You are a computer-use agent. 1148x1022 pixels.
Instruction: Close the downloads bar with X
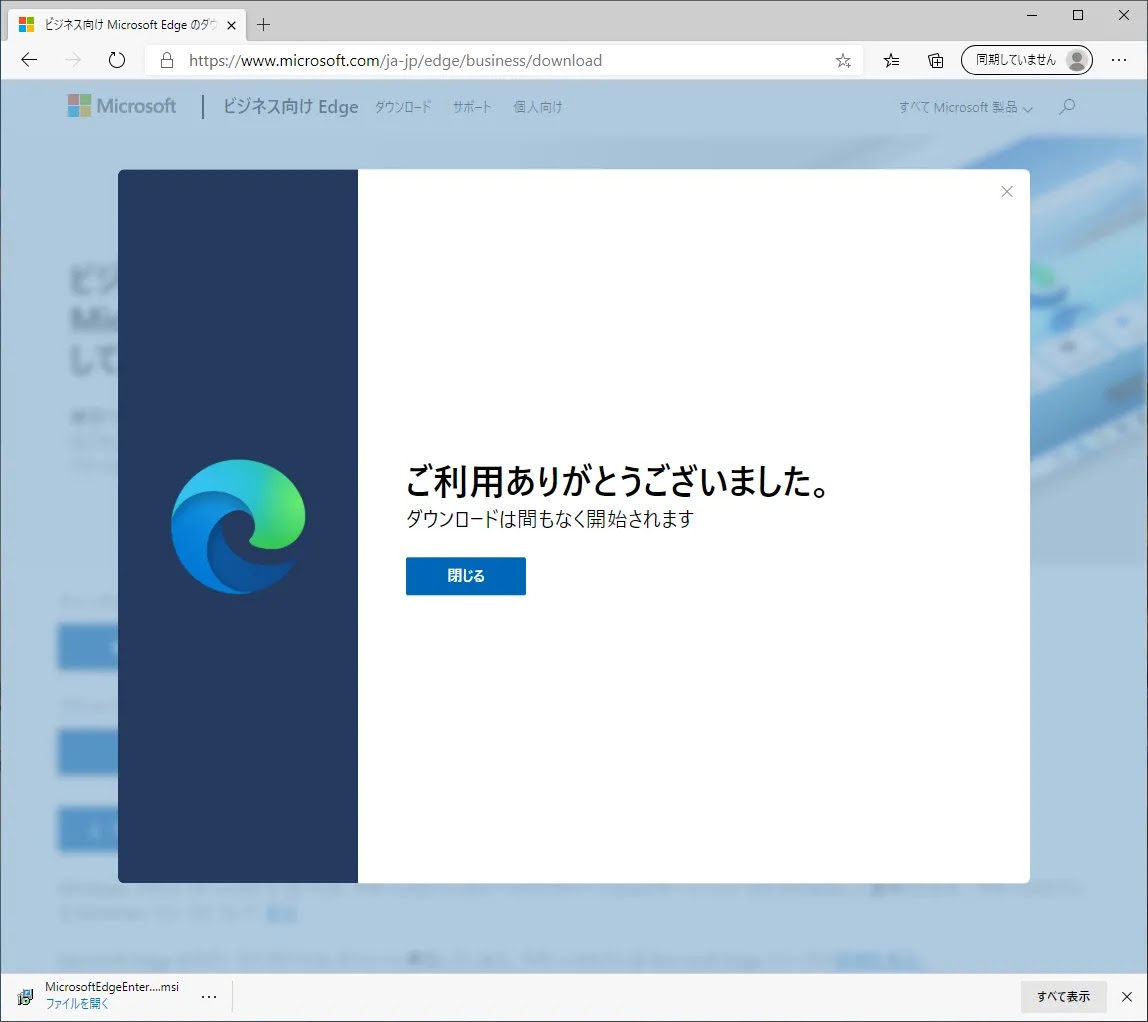(x=1127, y=996)
